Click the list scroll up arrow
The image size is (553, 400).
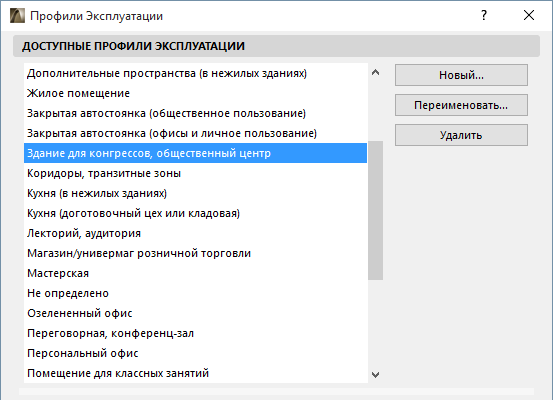click(x=376, y=73)
